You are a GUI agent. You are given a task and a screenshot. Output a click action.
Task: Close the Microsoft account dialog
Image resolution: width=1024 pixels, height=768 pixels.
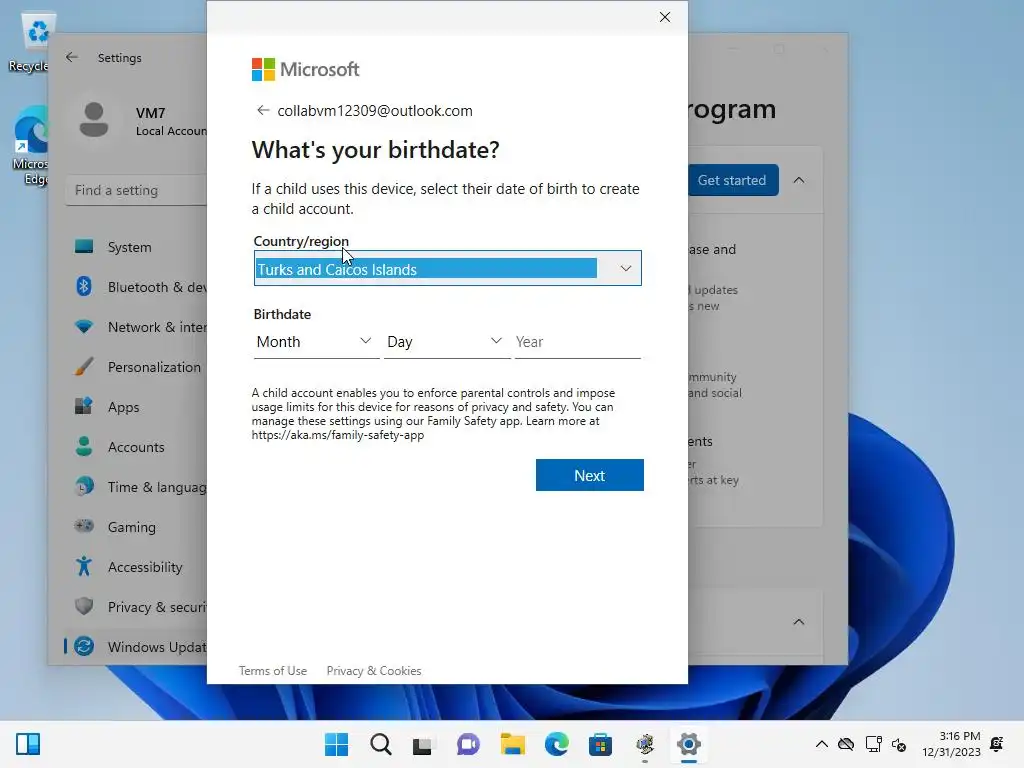(665, 17)
